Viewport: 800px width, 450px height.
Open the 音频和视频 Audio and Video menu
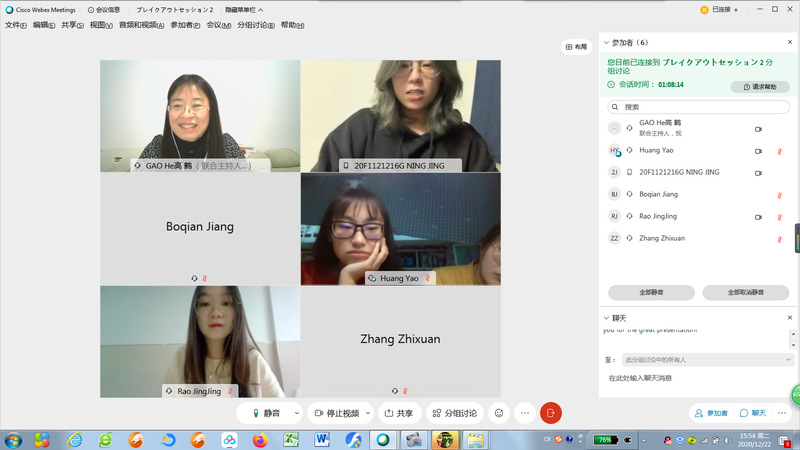click(141, 25)
